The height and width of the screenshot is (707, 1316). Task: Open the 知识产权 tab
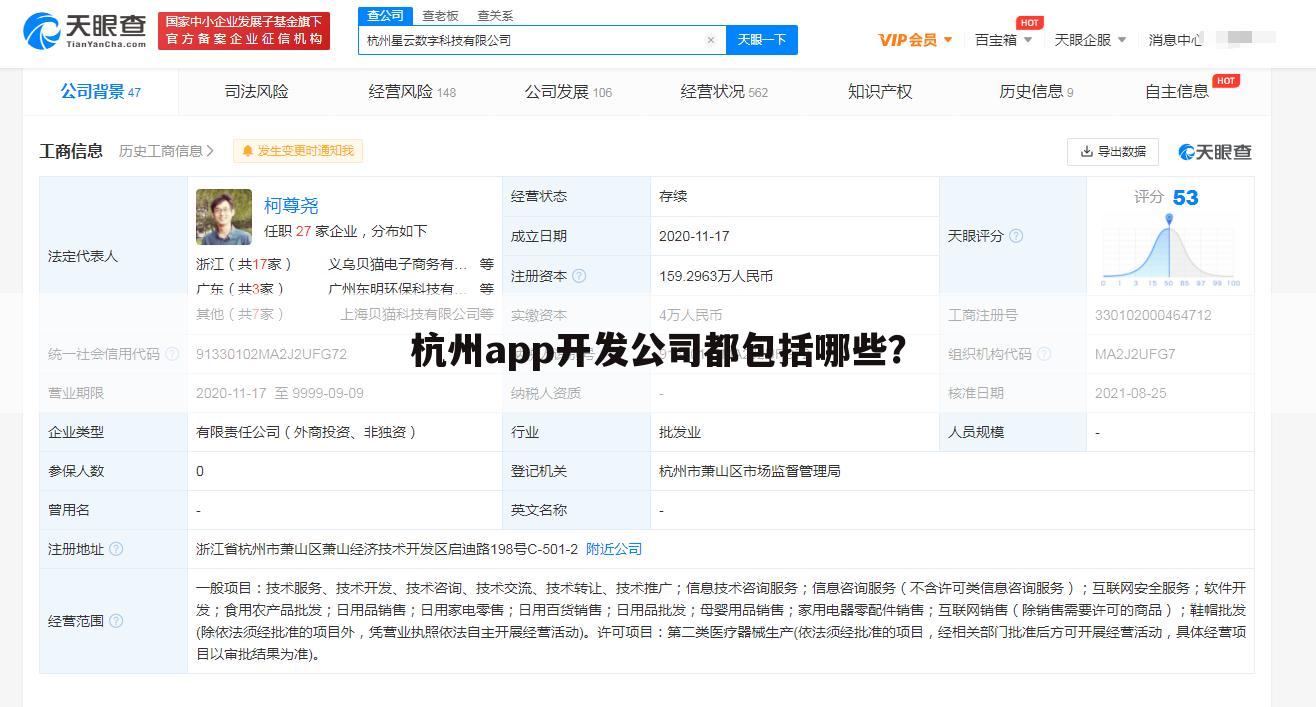coord(880,92)
